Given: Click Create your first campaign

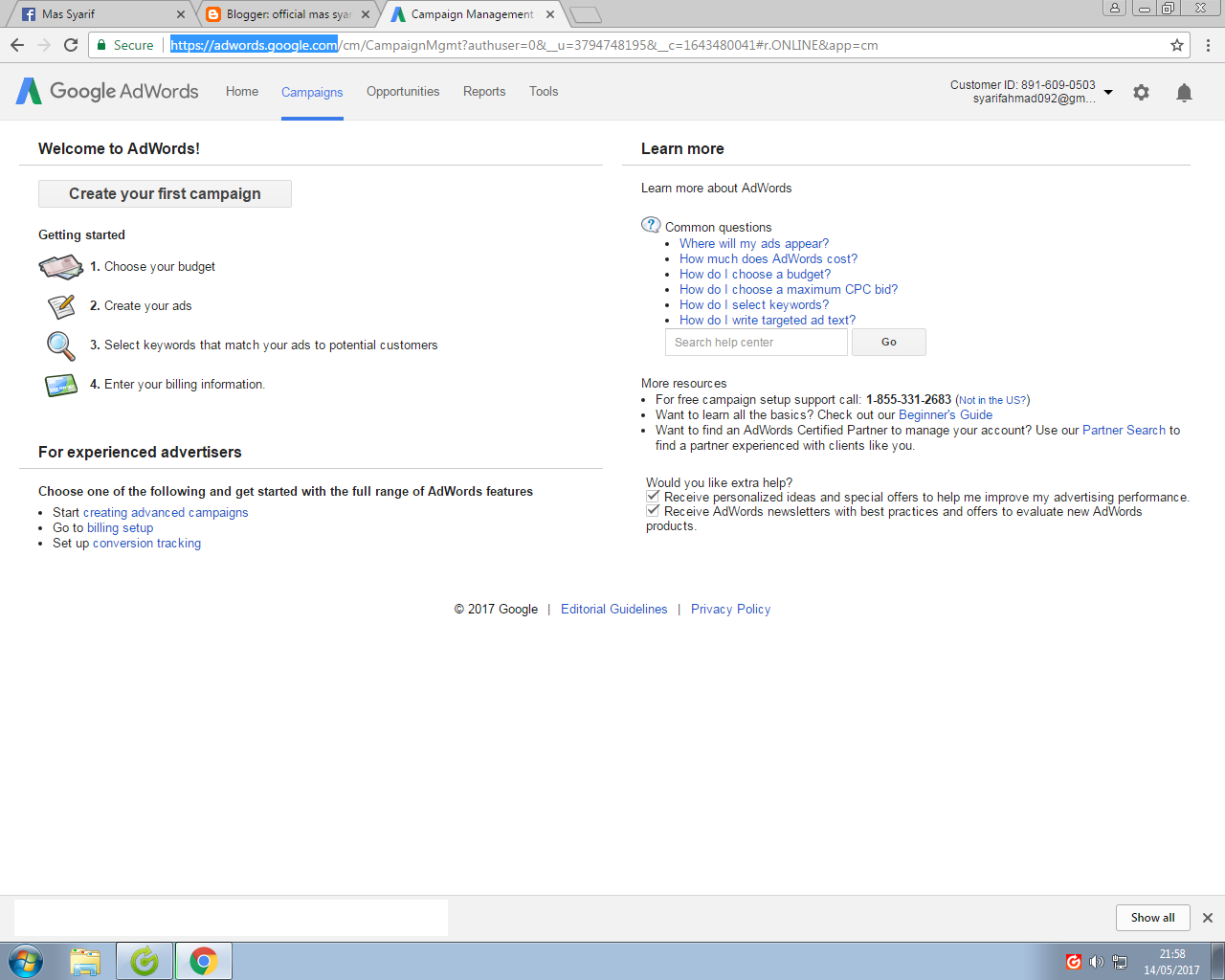Looking at the screenshot, I should (165, 193).
